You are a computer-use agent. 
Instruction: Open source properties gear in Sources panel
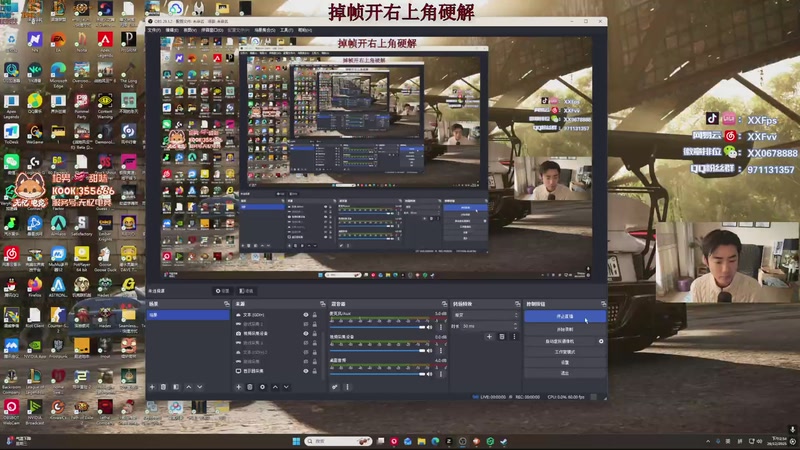[x=262, y=387]
